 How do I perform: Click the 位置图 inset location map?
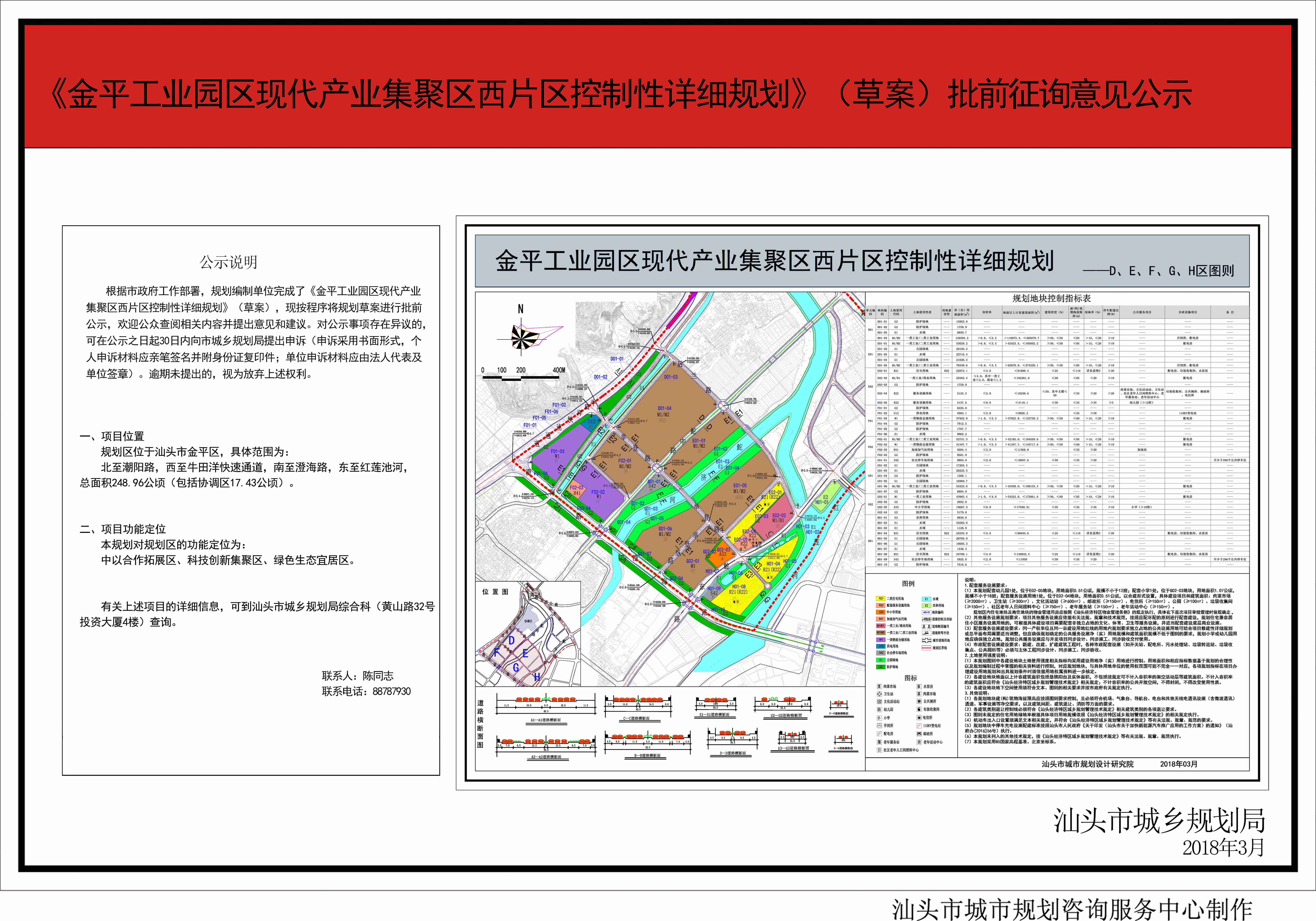tap(528, 634)
